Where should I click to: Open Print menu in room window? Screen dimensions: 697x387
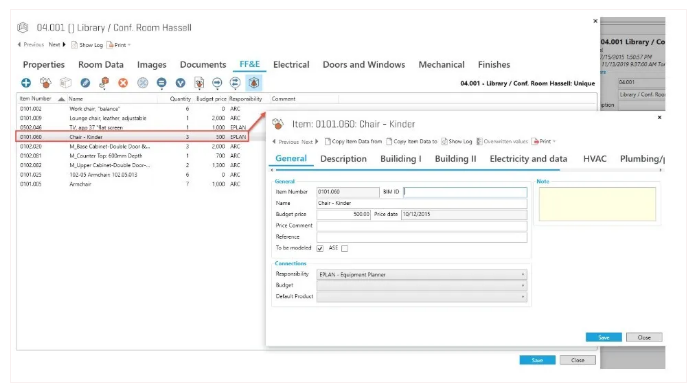[119, 45]
